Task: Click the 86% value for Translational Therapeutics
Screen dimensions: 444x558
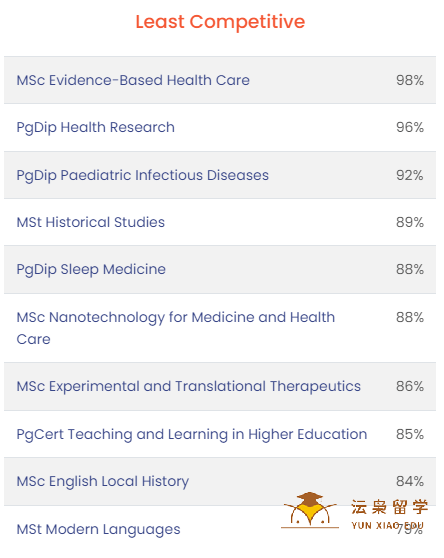Action: point(410,386)
